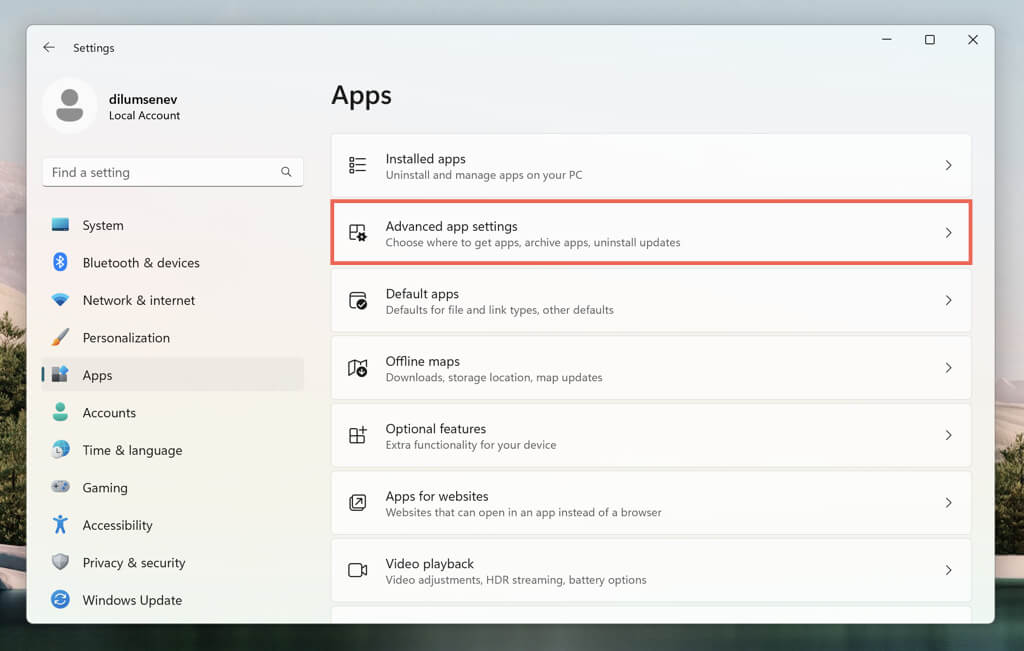Select the Accessibility figure icon
1024x651 pixels.
[x=61, y=525]
